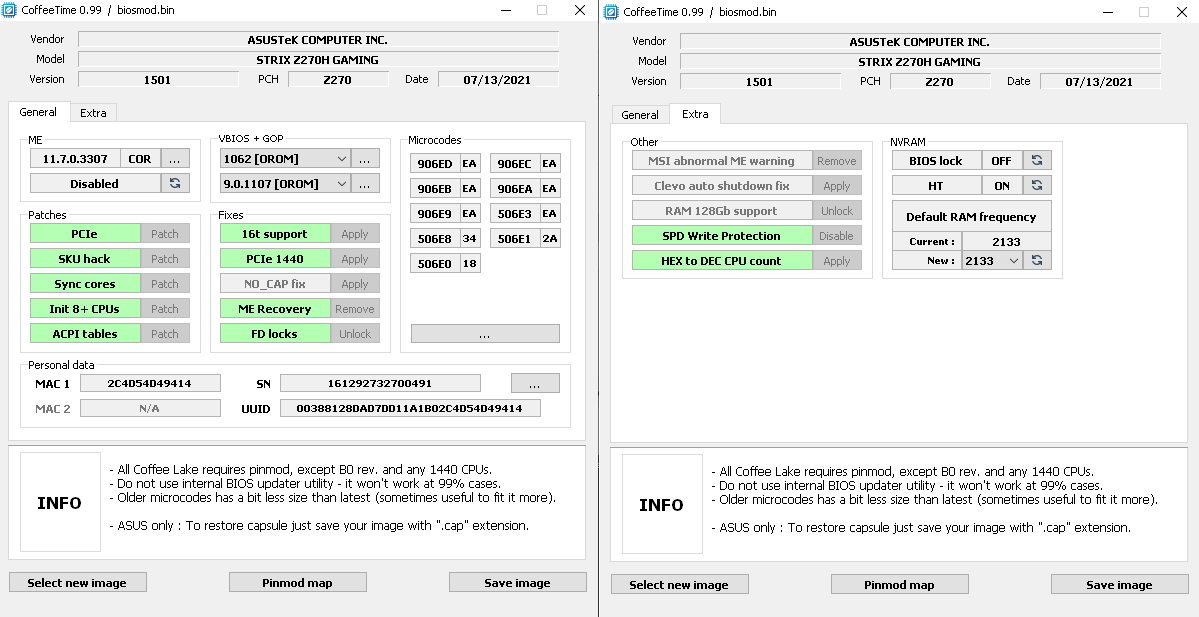
Task: Click ME version 11.7.0.3307 field
Action: (75, 159)
